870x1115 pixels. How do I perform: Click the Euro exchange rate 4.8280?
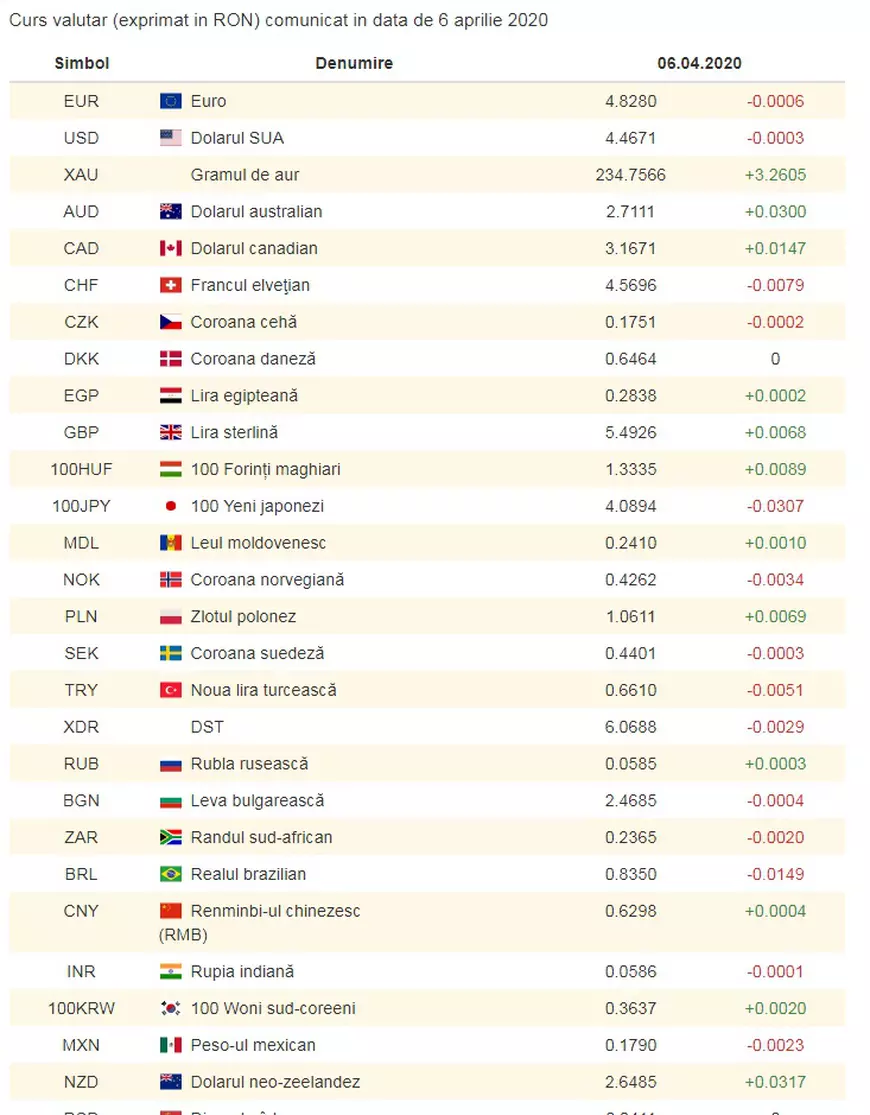pos(631,101)
